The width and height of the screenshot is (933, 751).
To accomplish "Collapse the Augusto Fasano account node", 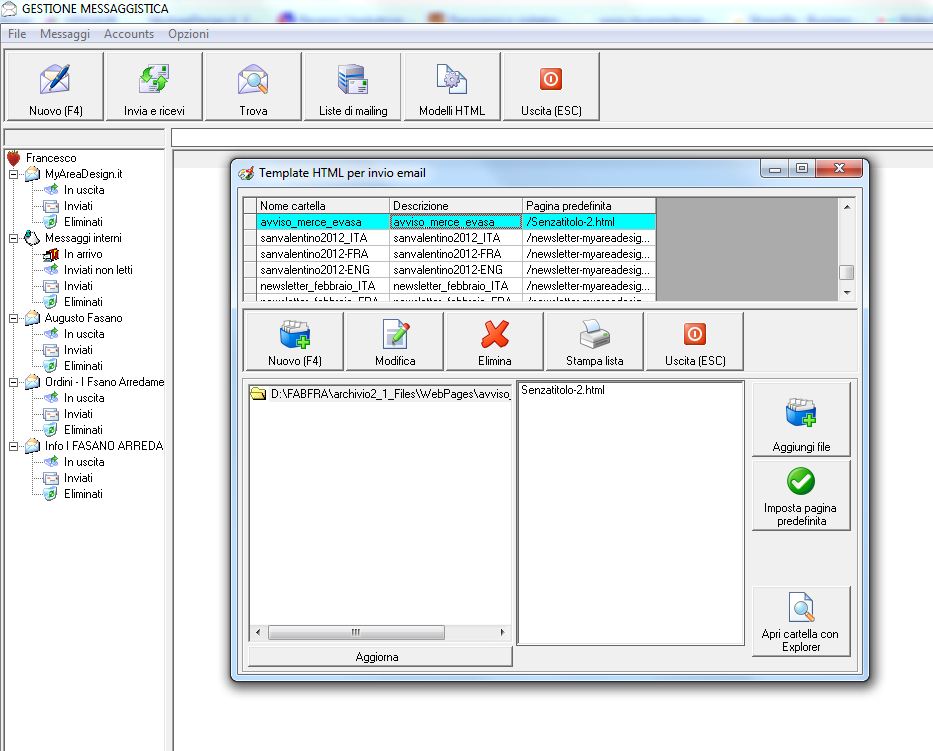I will pyautogui.click(x=14, y=318).
